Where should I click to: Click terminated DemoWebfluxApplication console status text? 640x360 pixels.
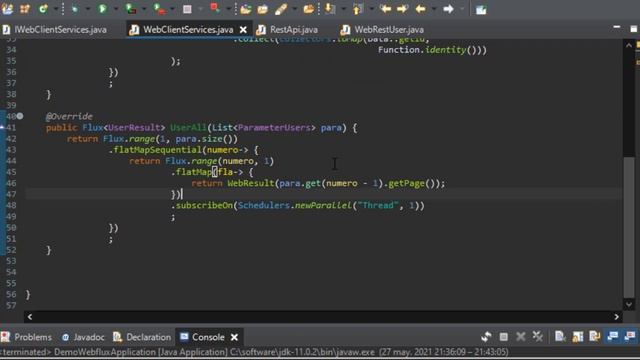point(255,352)
